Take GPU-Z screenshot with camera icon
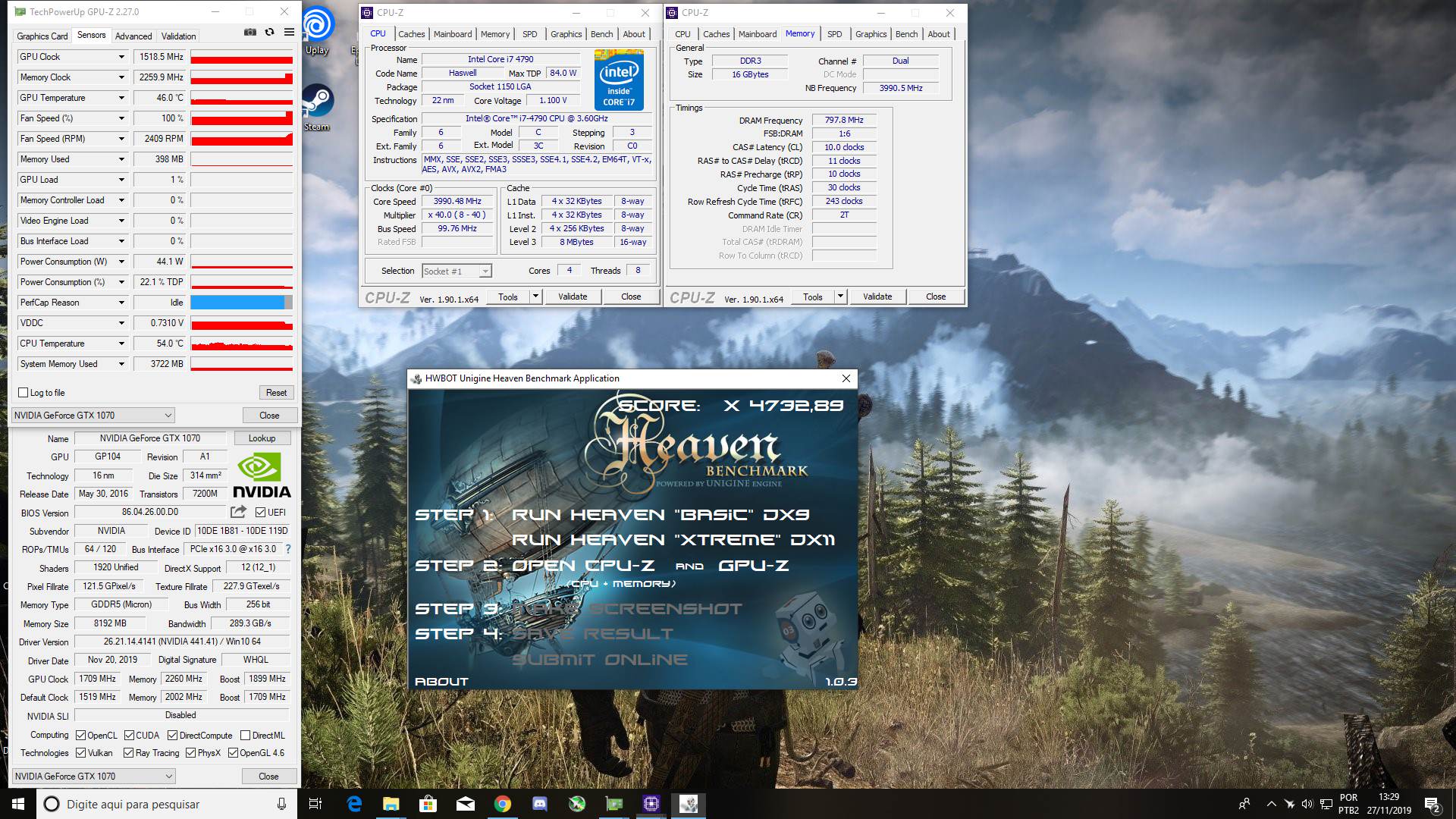Viewport: 1456px width, 819px height. click(249, 33)
